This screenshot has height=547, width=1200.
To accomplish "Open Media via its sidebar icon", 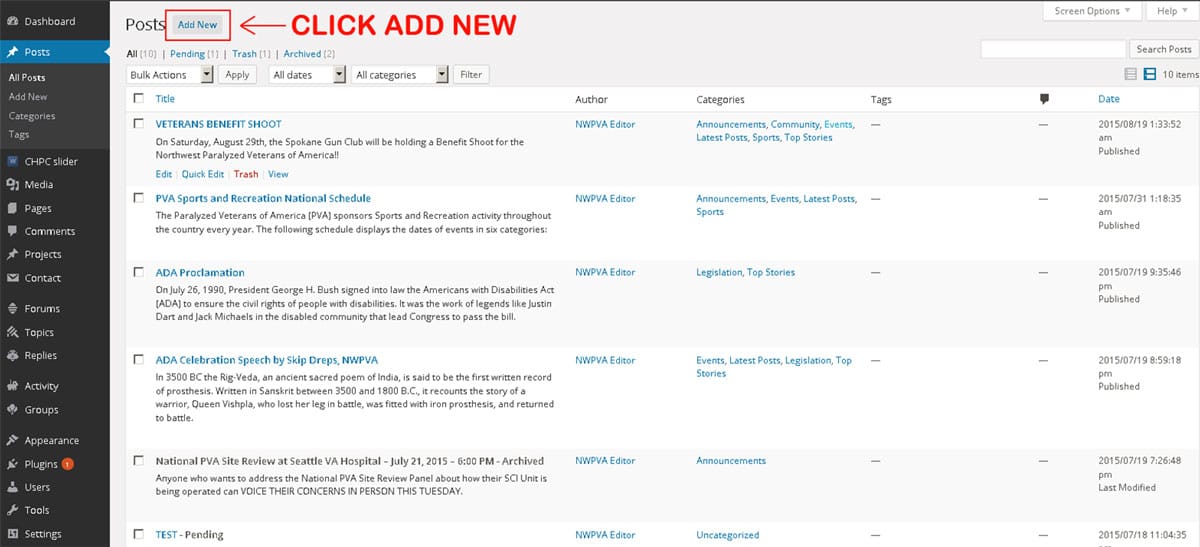I will pos(12,184).
